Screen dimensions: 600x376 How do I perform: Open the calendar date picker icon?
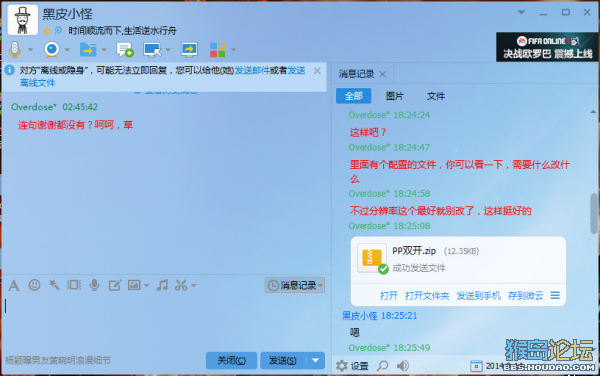pos(476,366)
